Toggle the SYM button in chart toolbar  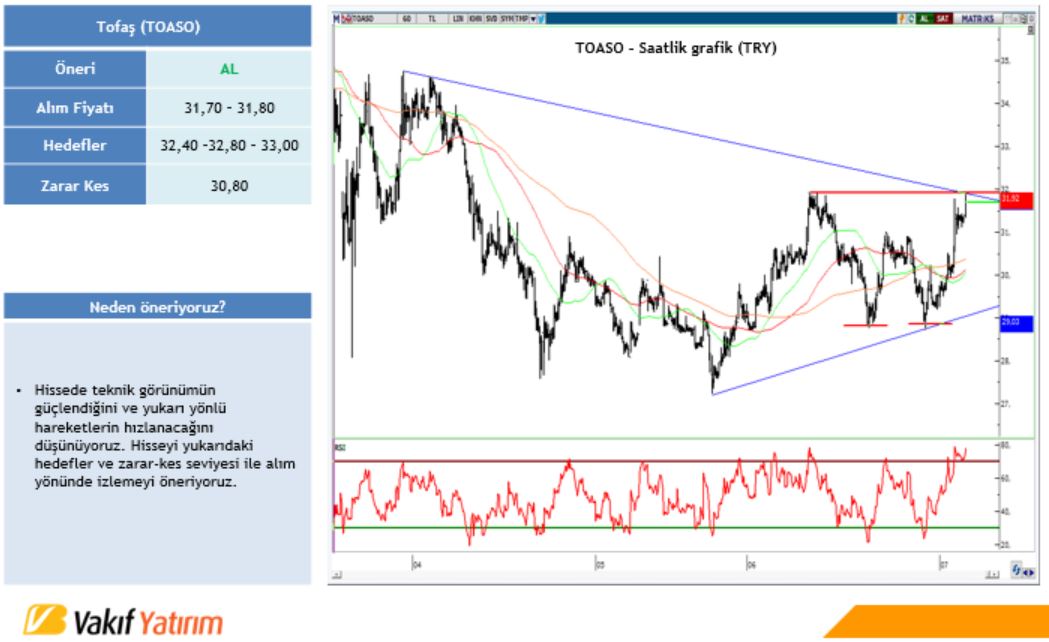[507, 19]
